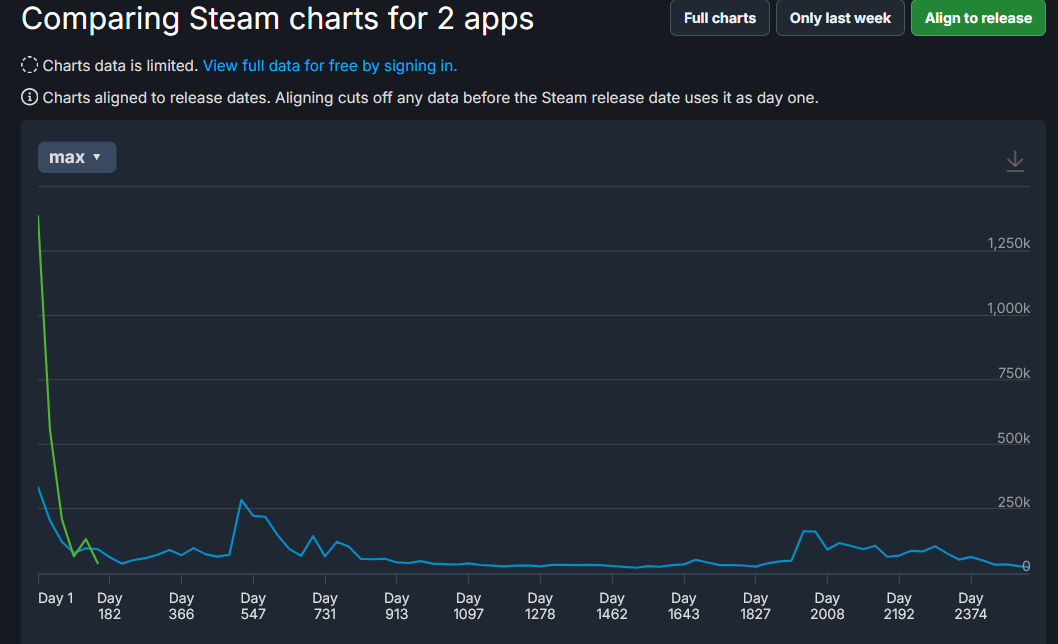Click the Day 1097 axis label
The width and height of the screenshot is (1058, 644).
click(468, 606)
